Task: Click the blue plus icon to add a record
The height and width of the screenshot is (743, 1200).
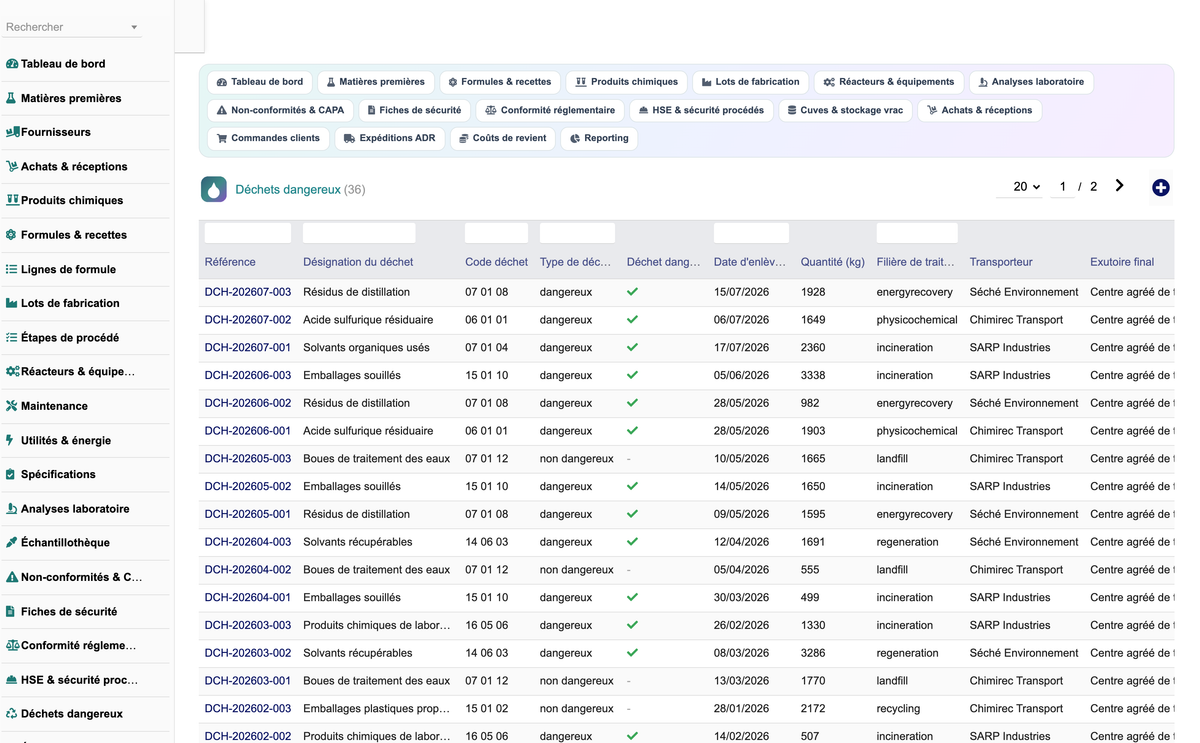Action: coord(1160,188)
